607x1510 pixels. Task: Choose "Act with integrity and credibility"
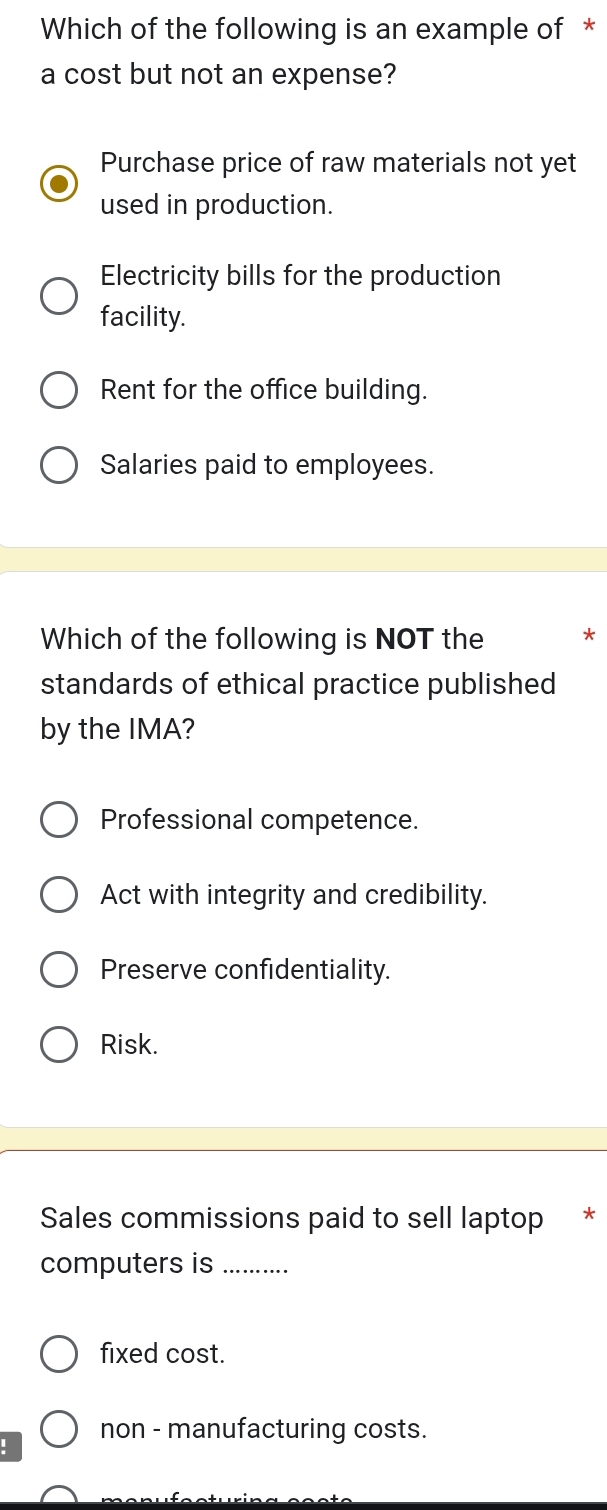click(x=59, y=894)
